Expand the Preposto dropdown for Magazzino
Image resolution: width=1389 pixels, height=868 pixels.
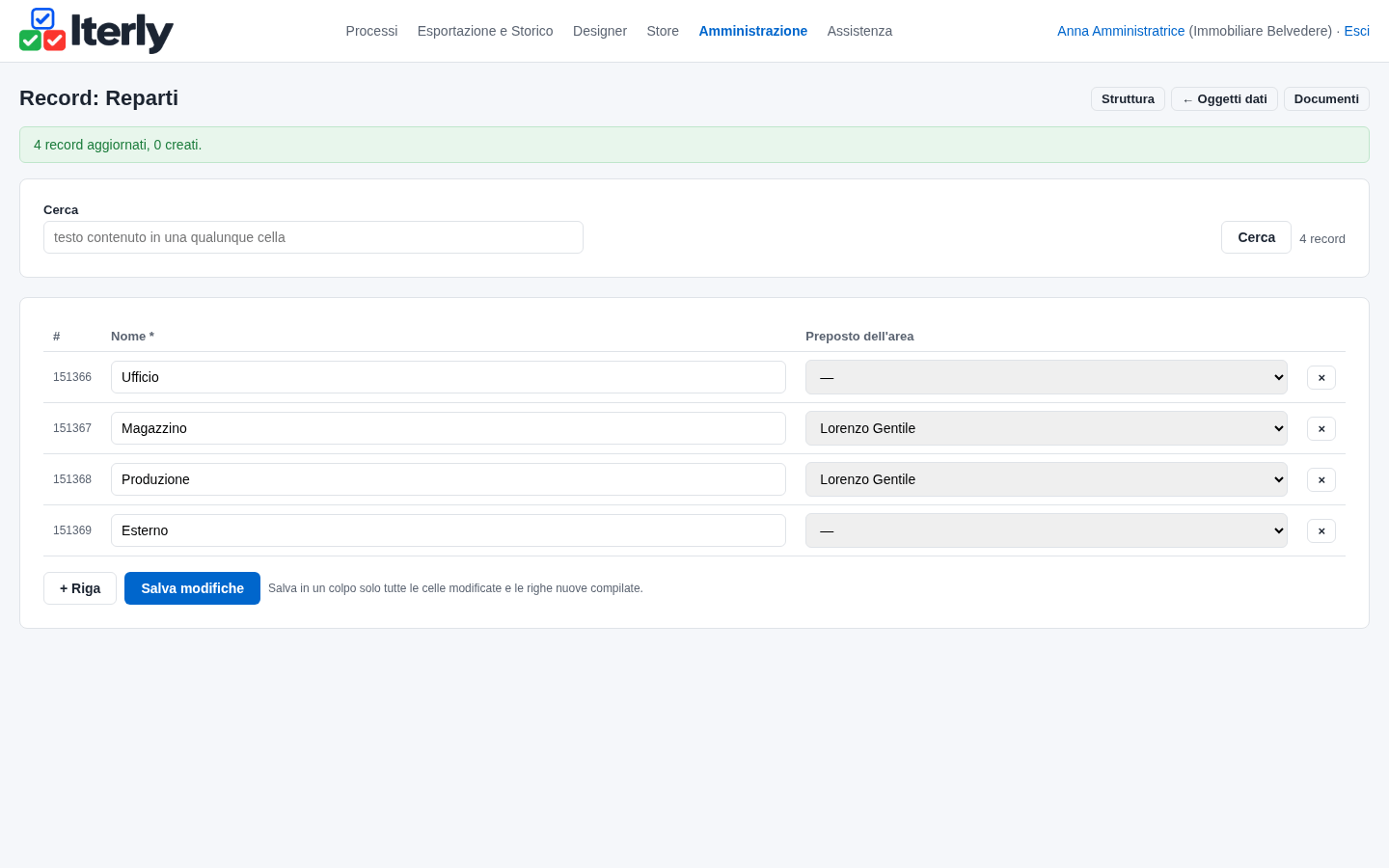point(1047,428)
